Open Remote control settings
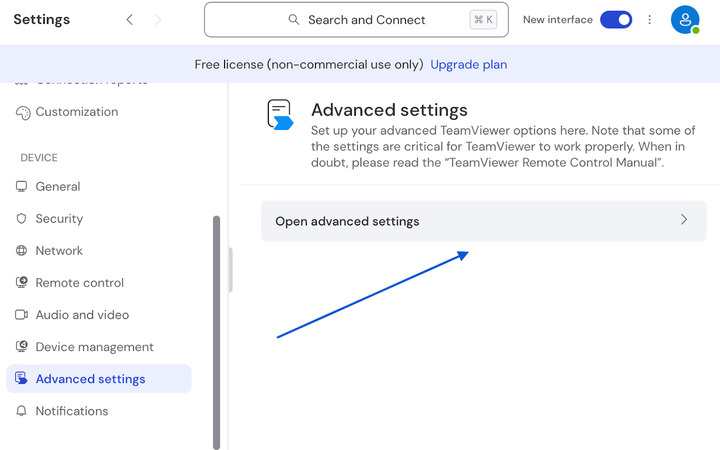The image size is (720, 450). (80, 282)
